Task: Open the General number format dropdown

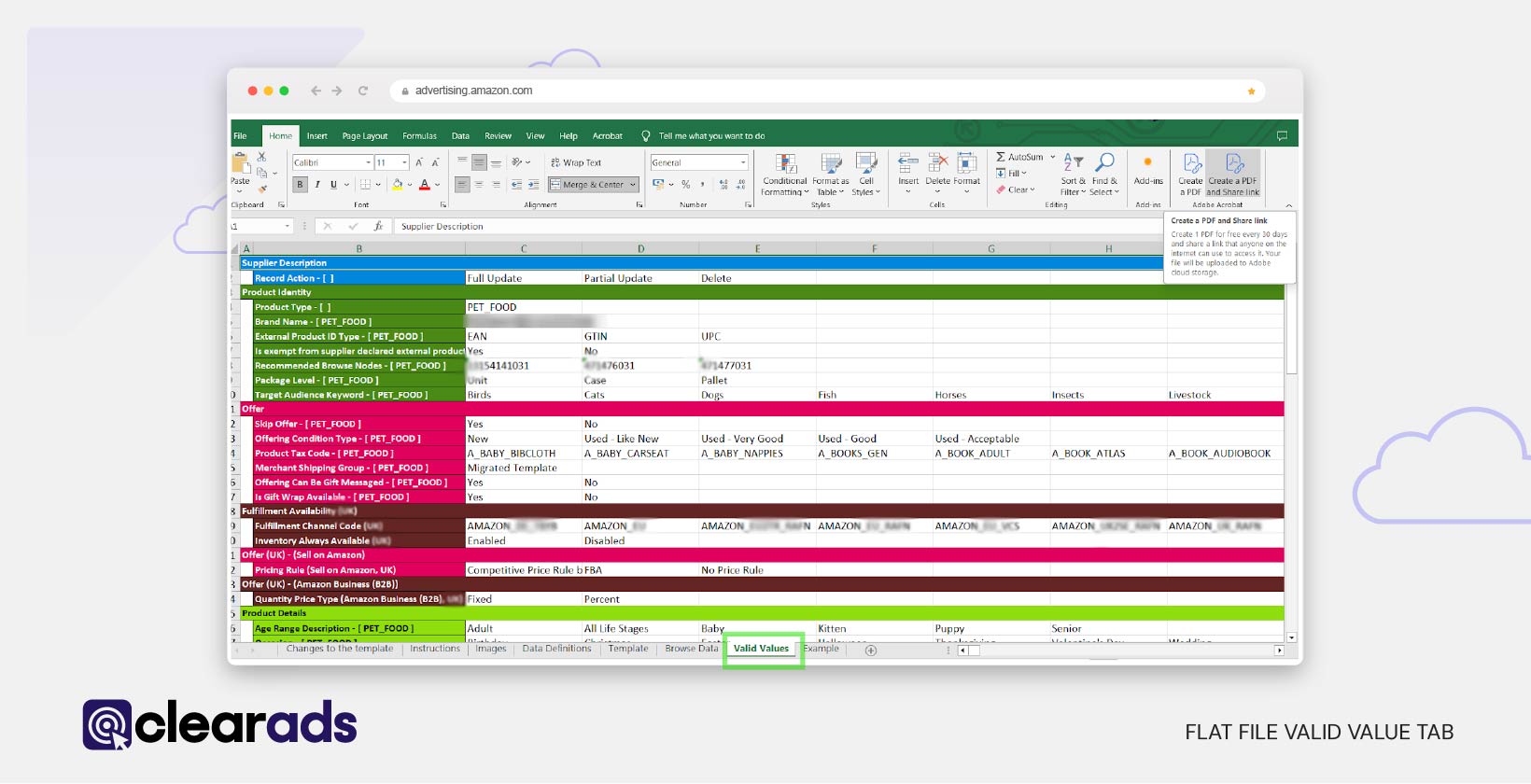Action: [x=743, y=162]
